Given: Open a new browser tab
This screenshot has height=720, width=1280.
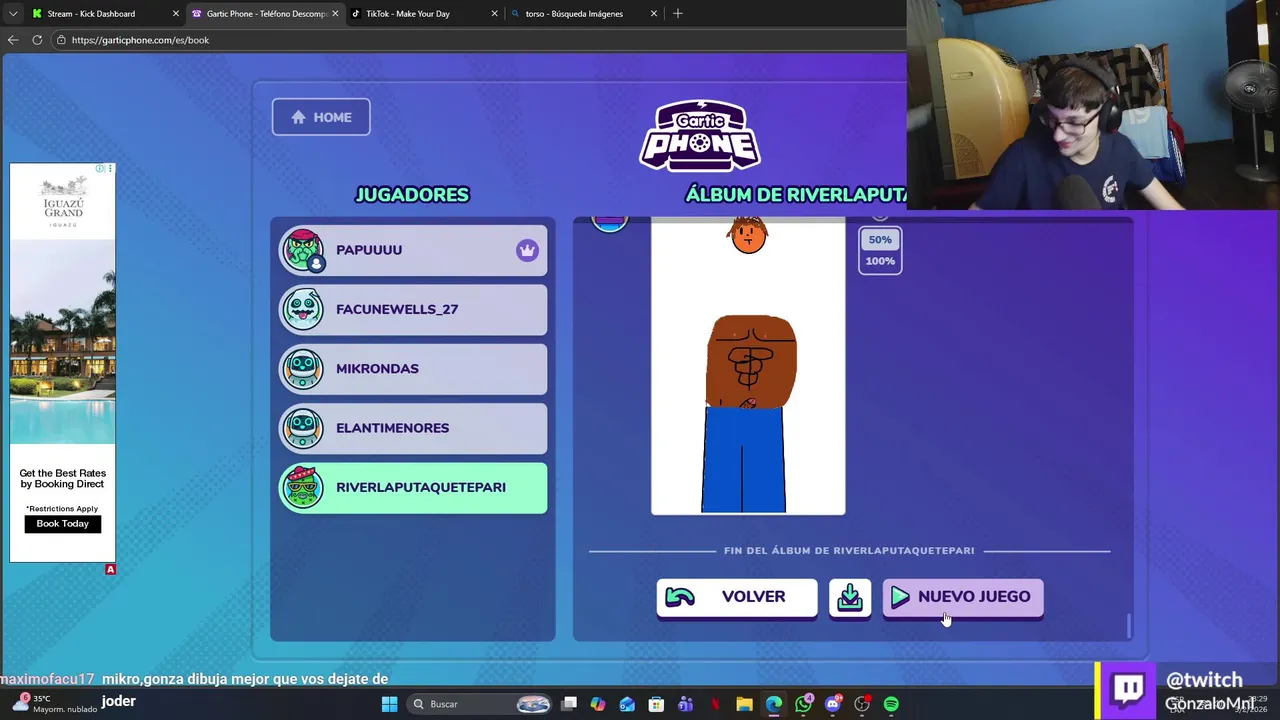Looking at the screenshot, I should click(678, 14).
